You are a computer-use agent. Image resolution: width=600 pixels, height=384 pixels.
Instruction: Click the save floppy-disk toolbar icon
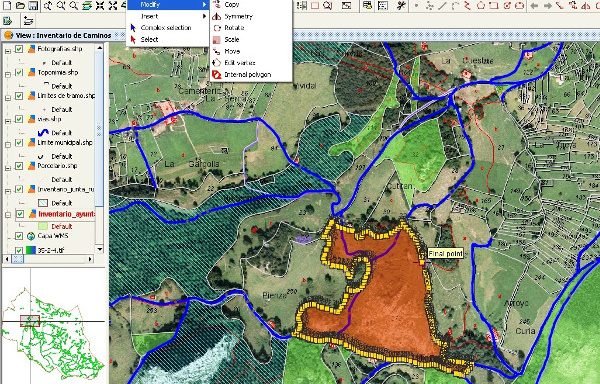click(33, 5)
